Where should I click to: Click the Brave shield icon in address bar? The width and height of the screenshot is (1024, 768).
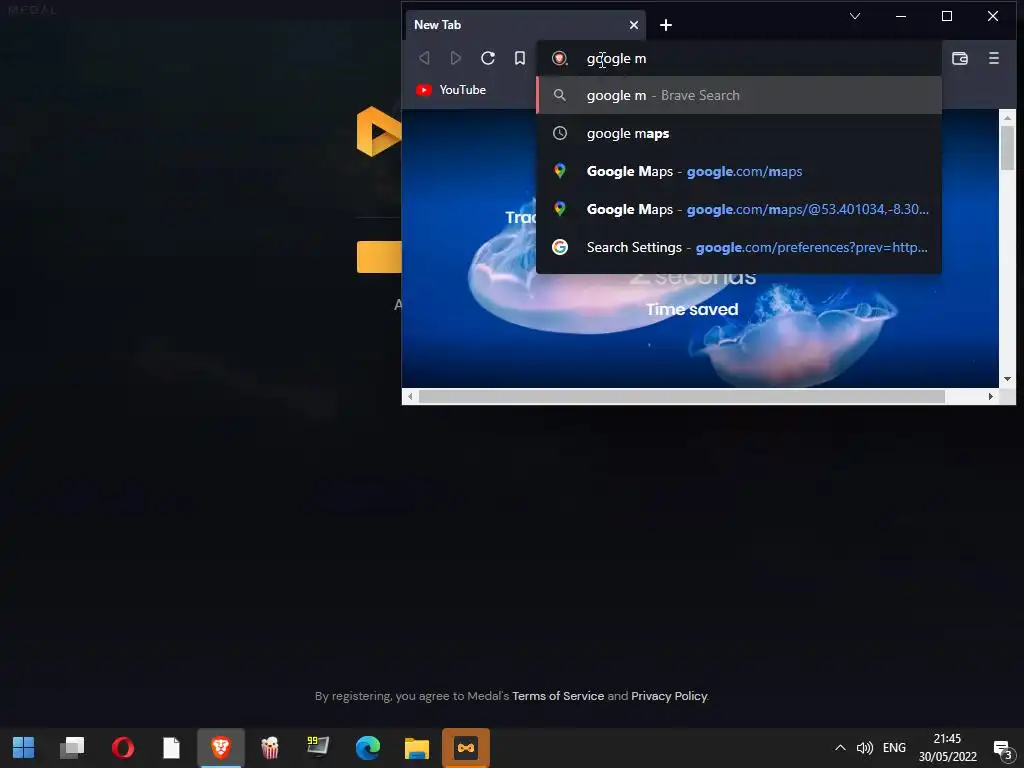pyautogui.click(x=559, y=58)
